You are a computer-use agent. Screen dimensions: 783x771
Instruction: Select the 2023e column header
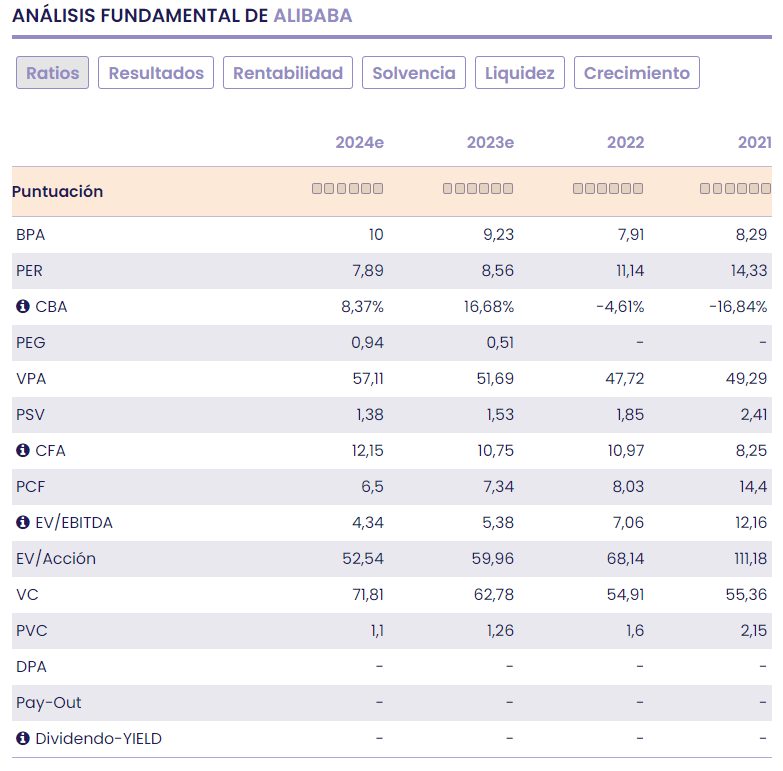[x=490, y=143]
